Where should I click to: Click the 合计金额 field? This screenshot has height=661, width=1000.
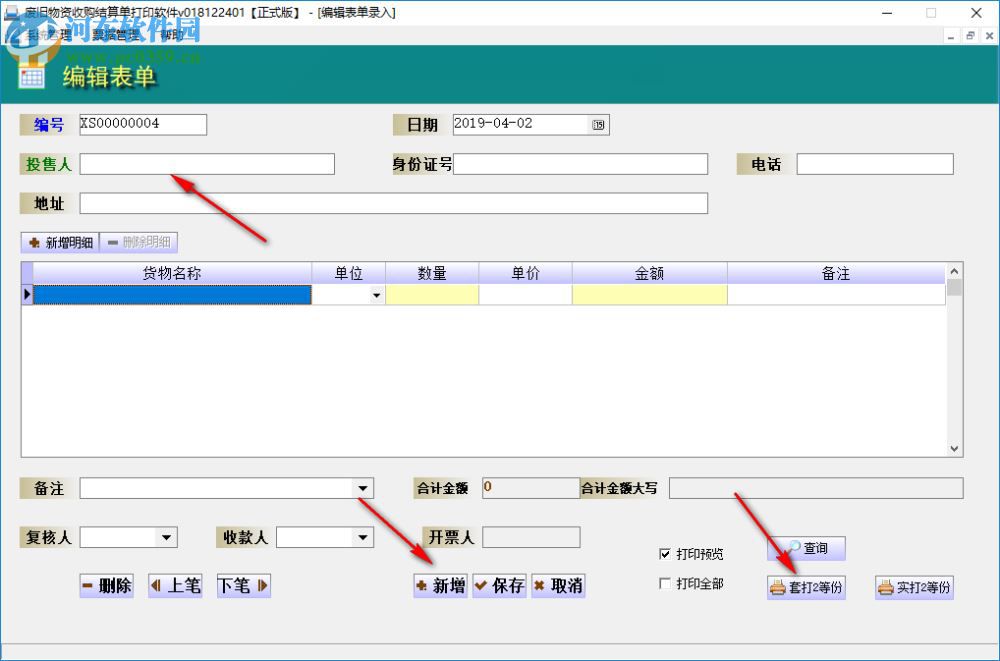pyautogui.click(x=531, y=488)
